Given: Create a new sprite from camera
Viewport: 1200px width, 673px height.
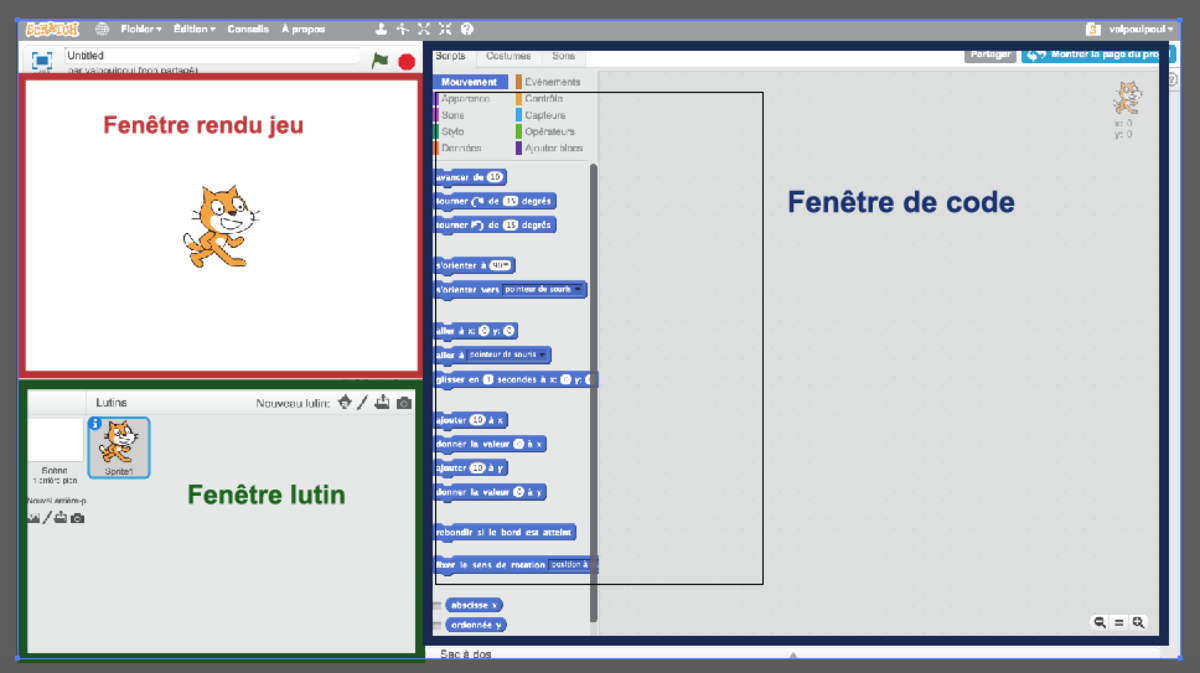Looking at the screenshot, I should 404,402.
